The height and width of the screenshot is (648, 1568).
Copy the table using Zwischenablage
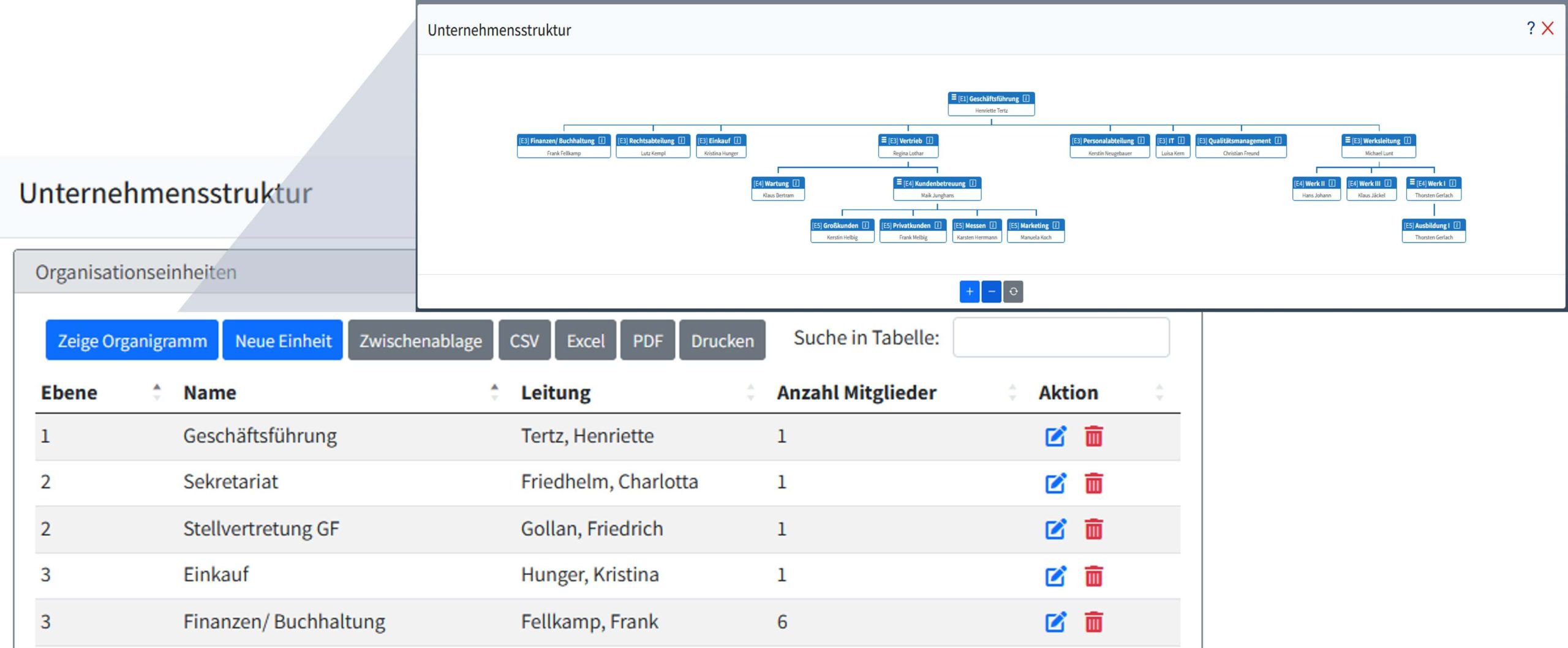pyautogui.click(x=420, y=341)
